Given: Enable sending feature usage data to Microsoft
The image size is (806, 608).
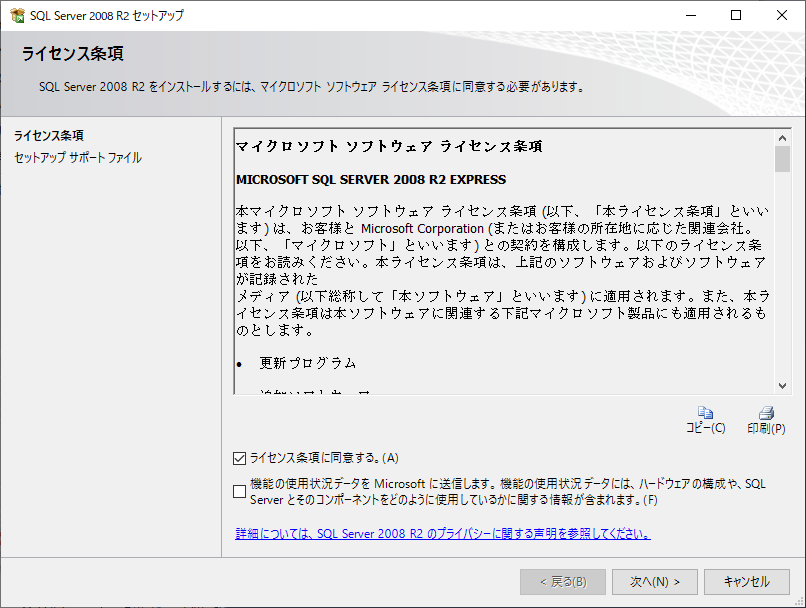Looking at the screenshot, I should 239,491.
